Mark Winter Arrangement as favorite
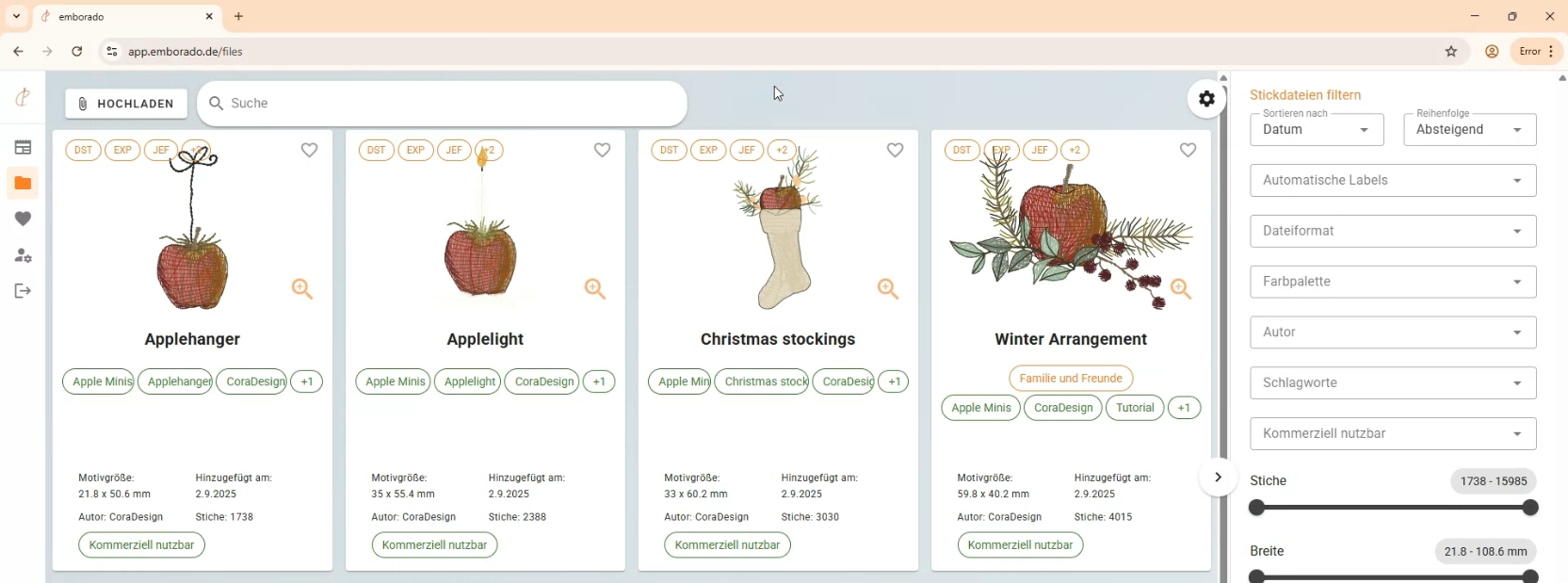 click(1188, 150)
